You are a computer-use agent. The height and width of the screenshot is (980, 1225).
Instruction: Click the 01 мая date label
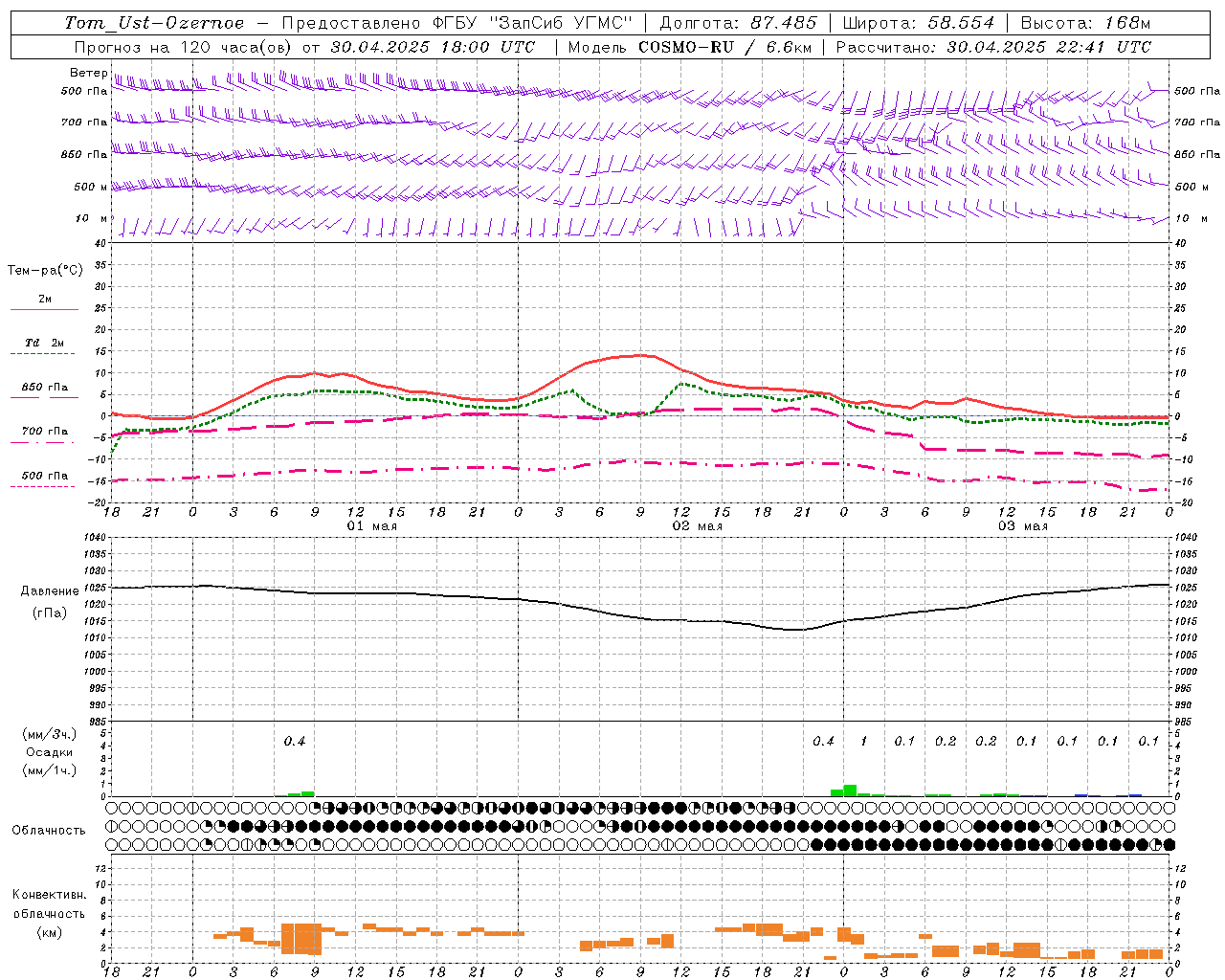point(371,526)
